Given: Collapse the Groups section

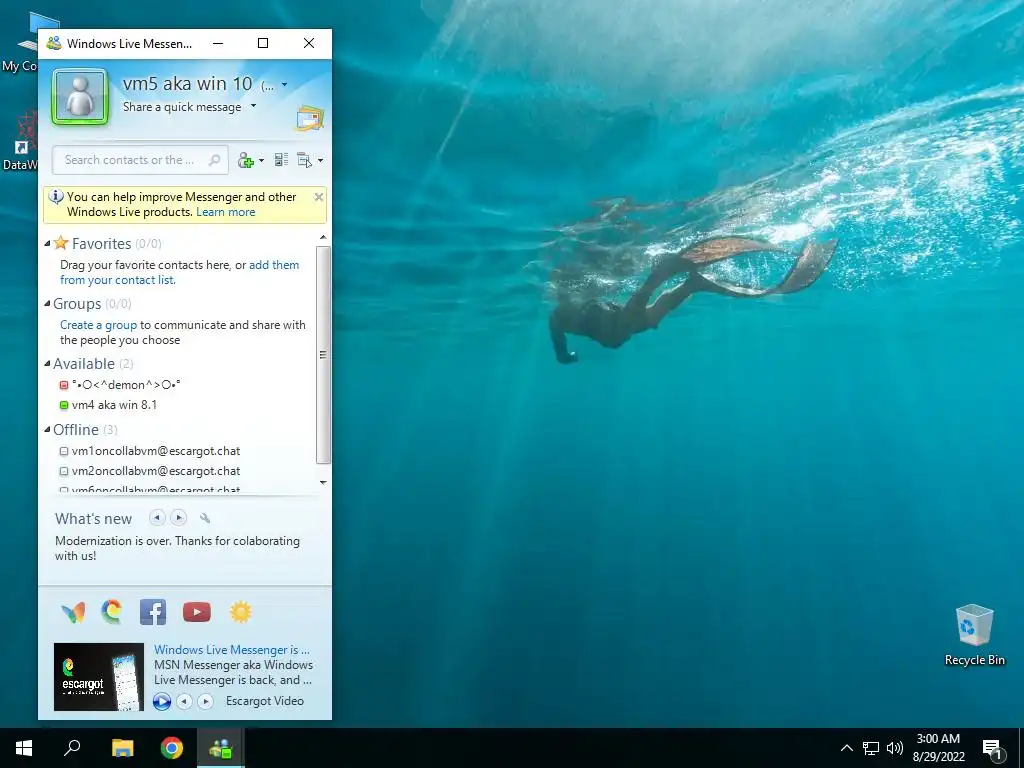Looking at the screenshot, I should click(x=47, y=304).
